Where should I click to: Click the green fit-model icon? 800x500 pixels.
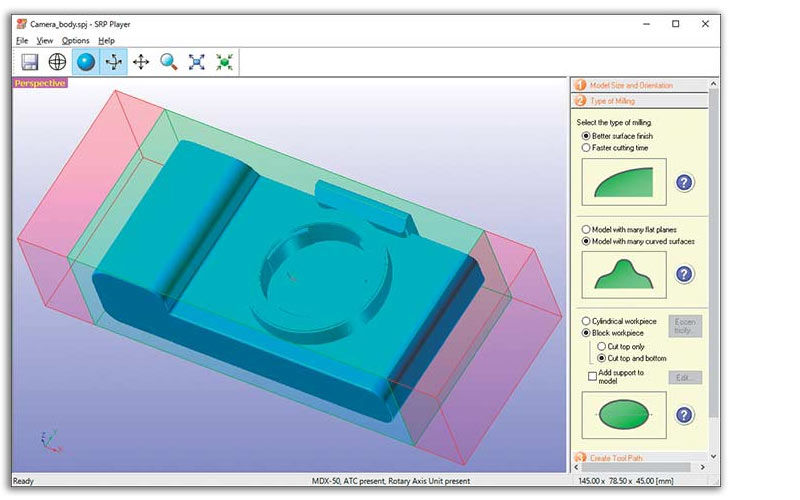point(225,62)
